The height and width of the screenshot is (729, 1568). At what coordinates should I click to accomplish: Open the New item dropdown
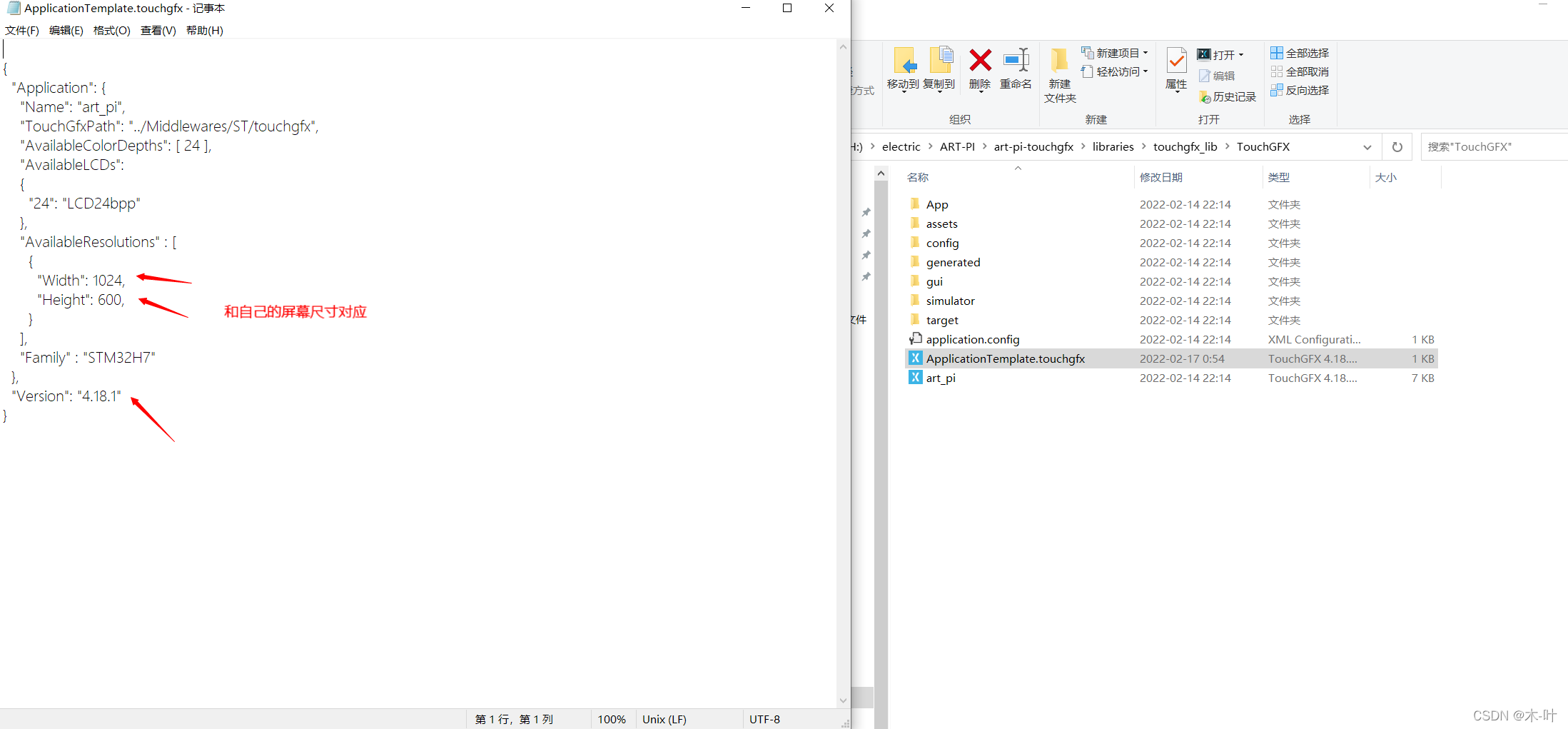pyautogui.click(x=1115, y=53)
